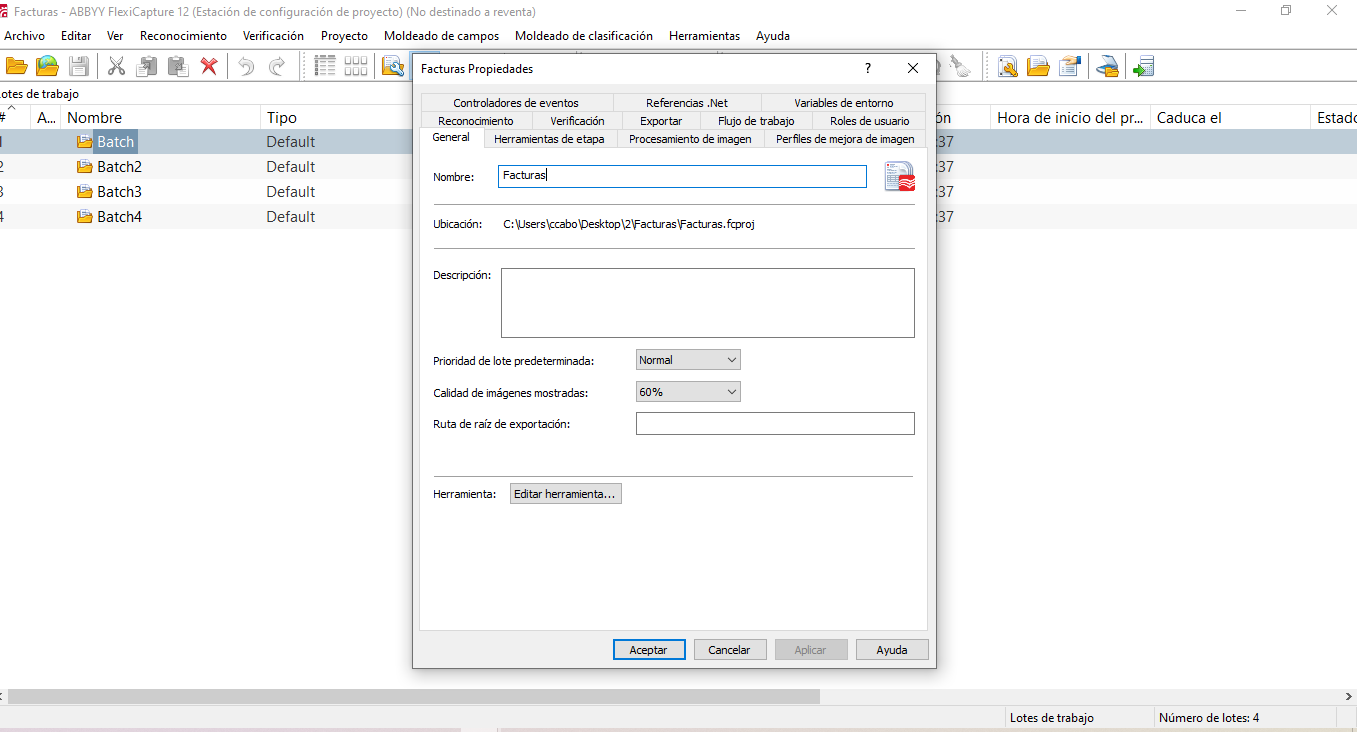Click the hand holding form icon
This screenshot has width=1357, height=732.
click(1071, 66)
